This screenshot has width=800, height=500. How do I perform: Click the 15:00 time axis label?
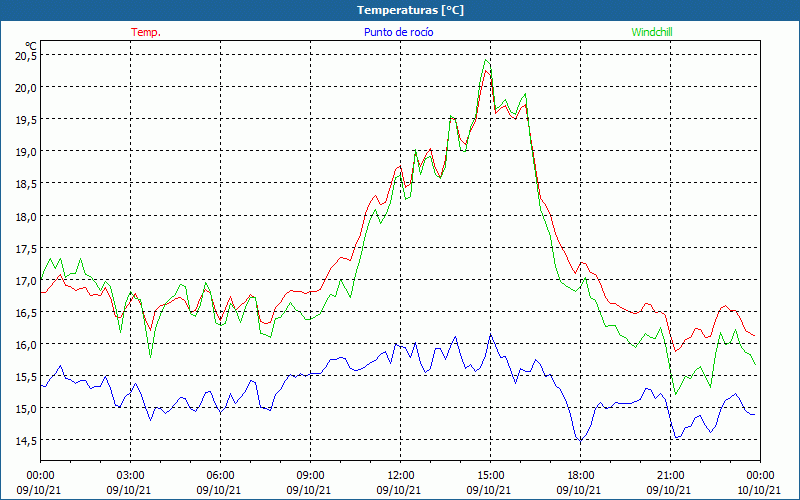[x=490, y=476]
